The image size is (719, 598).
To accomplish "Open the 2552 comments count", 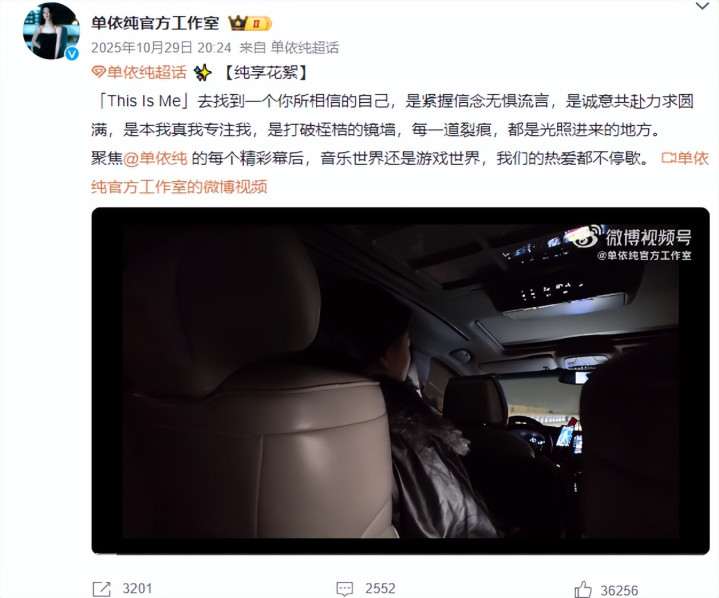I will click(x=380, y=588).
